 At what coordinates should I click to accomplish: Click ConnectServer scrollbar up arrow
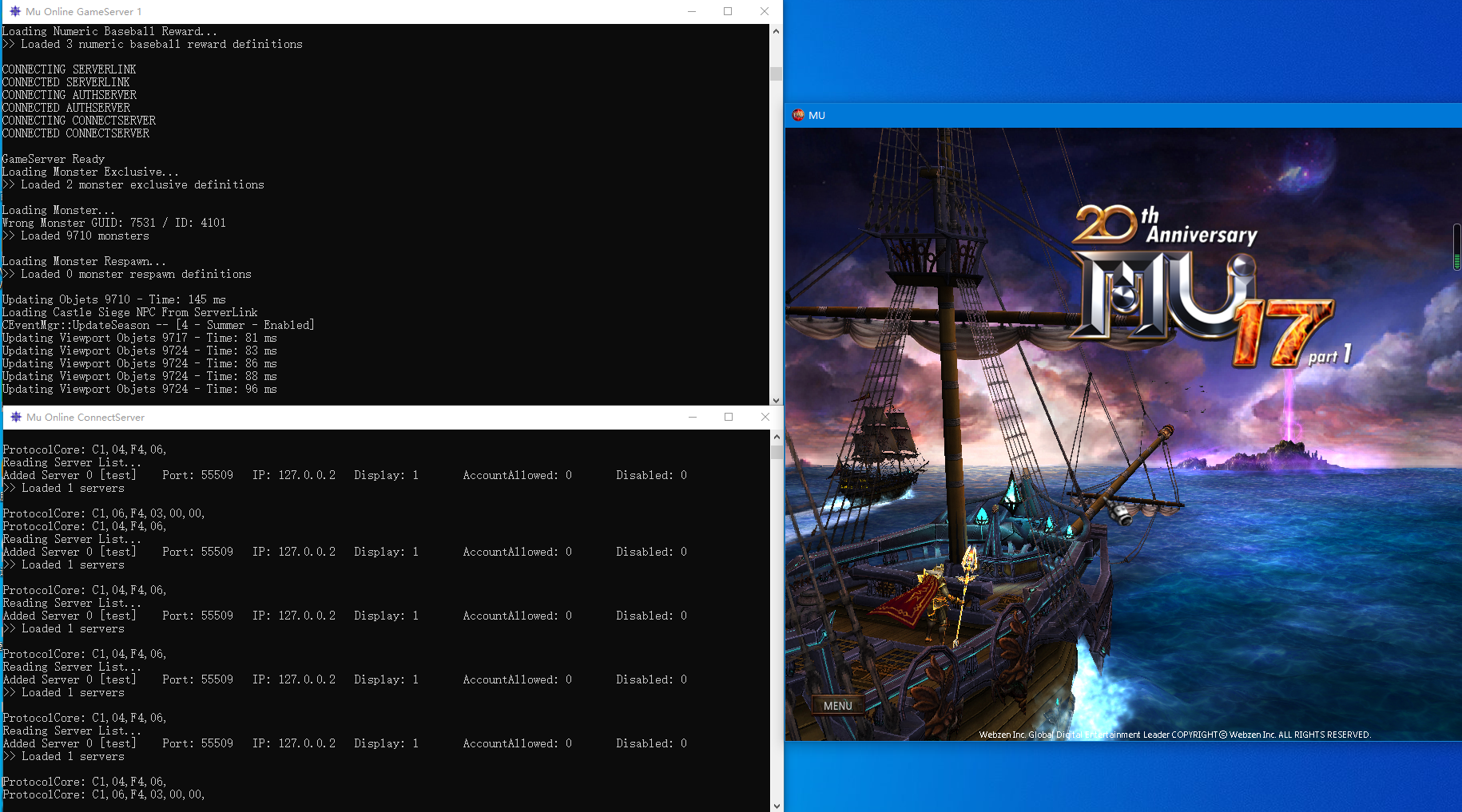[x=777, y=437]
